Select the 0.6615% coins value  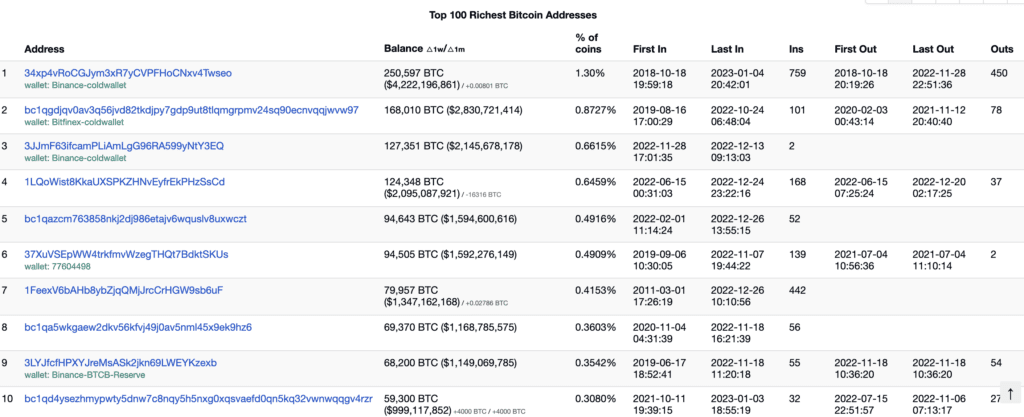(x=595, y=146)
